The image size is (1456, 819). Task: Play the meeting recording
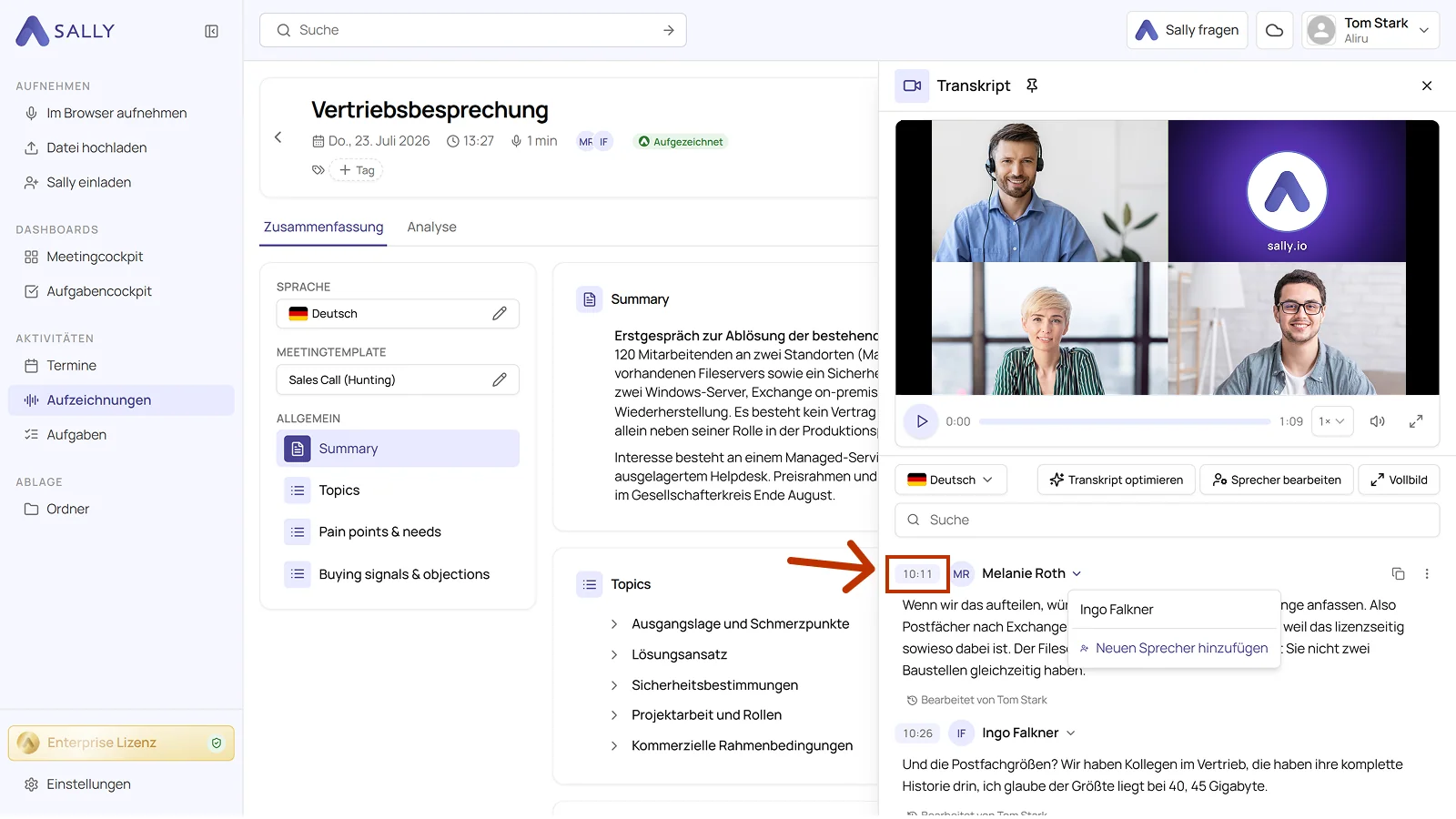tap(921, 421)
